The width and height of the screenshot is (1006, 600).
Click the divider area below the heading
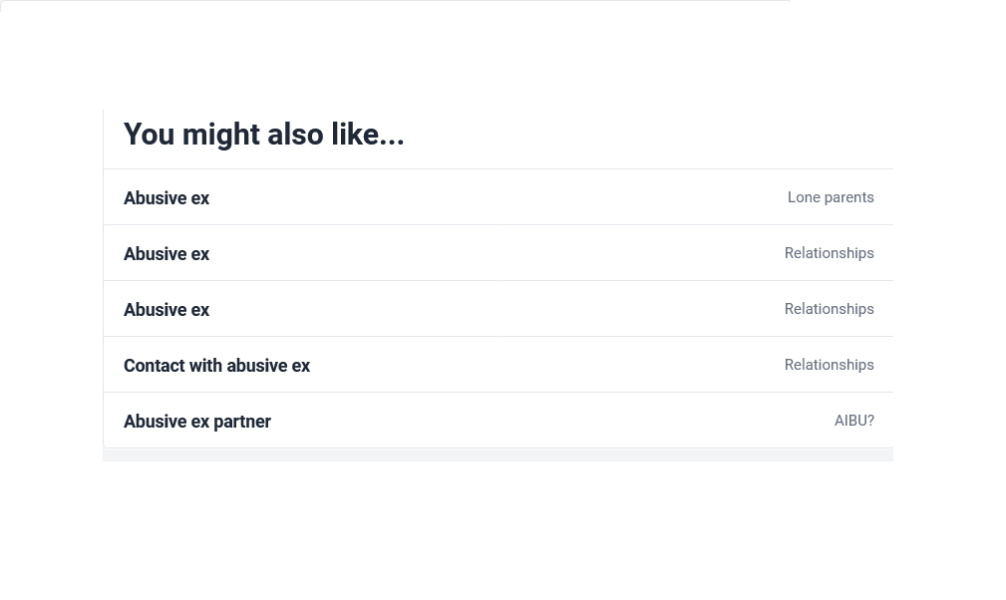[500, 169]
